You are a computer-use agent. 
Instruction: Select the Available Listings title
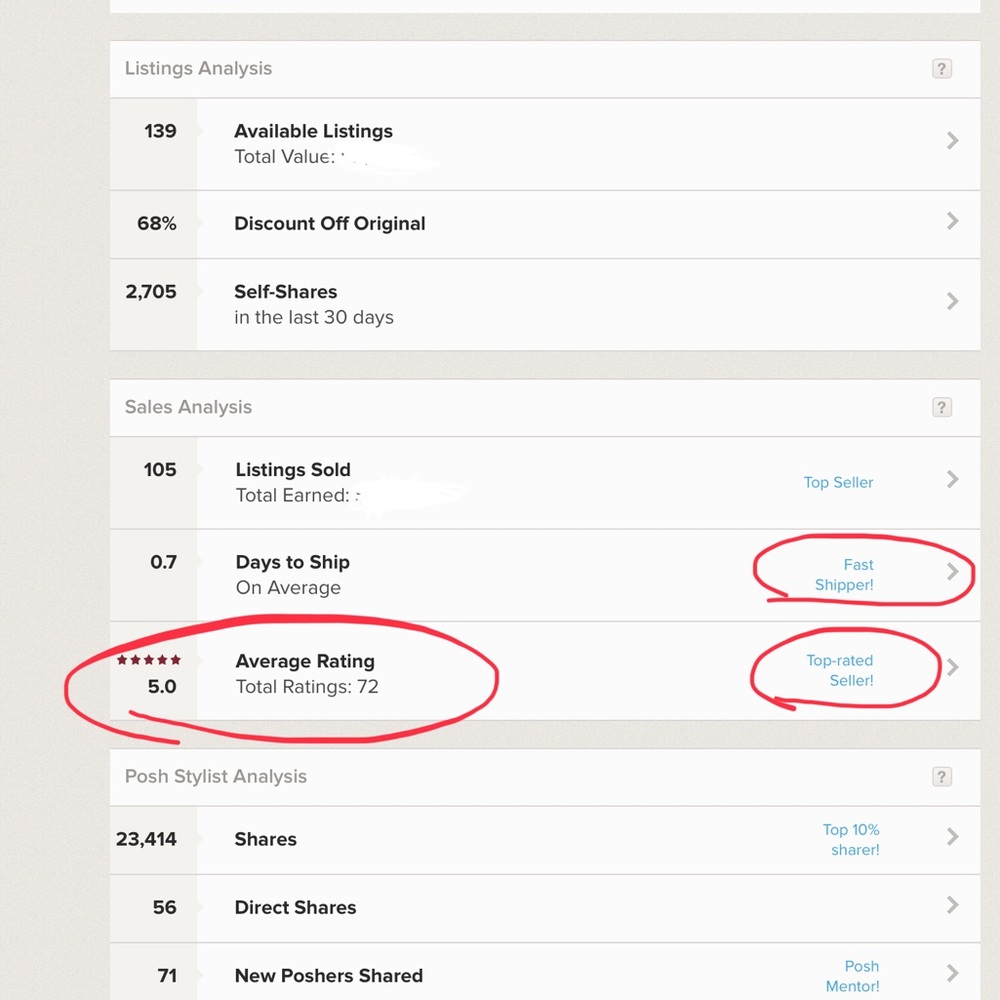(x=313, y=131)
